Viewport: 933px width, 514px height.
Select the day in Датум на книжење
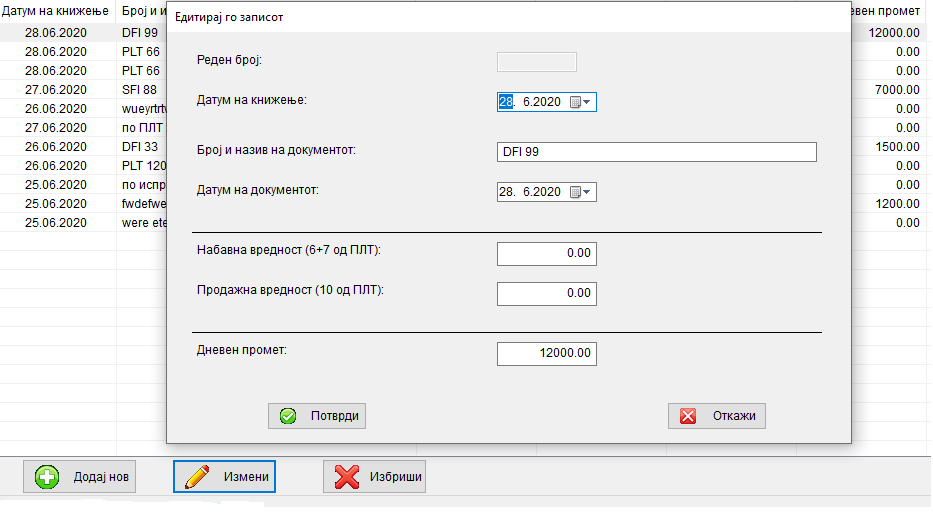(x=506, y=102)
